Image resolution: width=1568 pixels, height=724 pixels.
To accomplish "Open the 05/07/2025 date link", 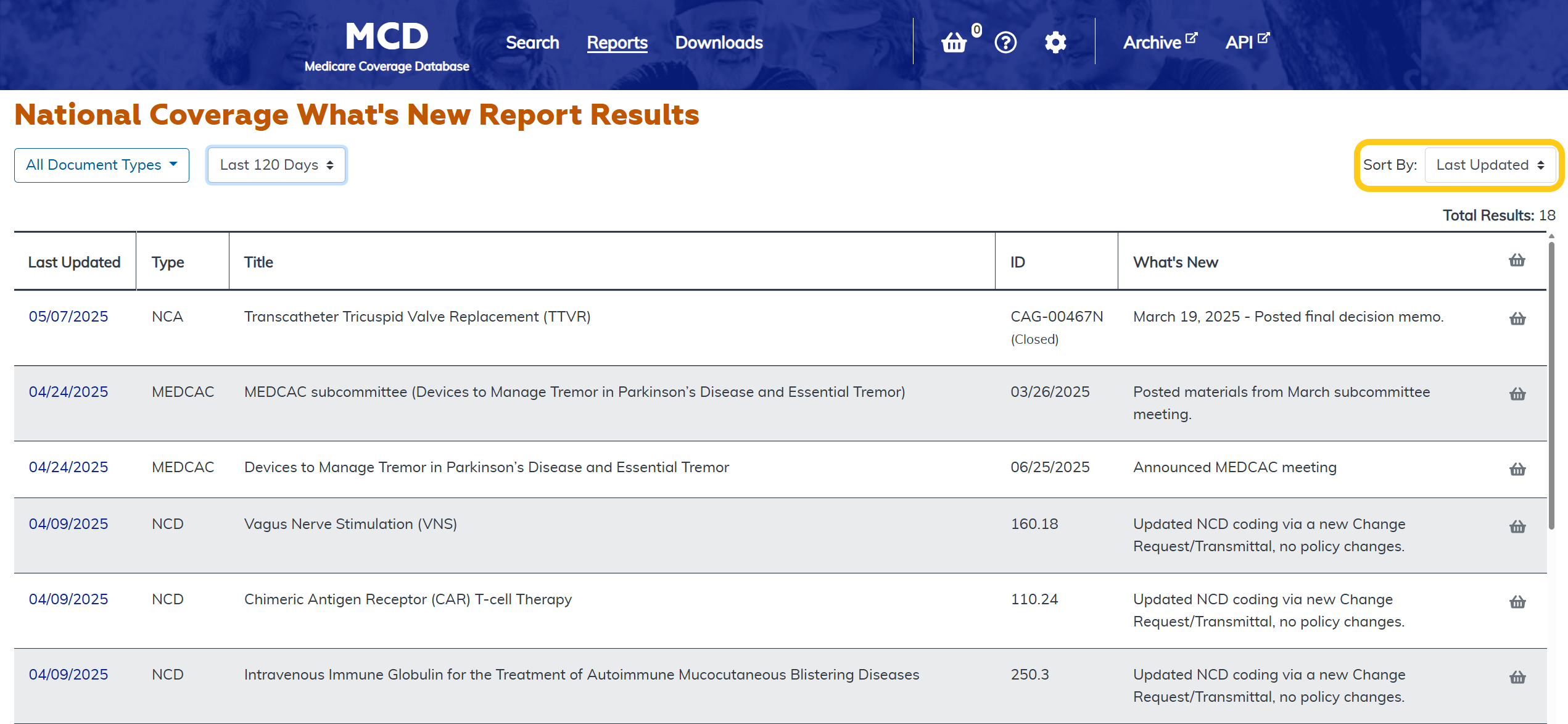I will [68, 317].
